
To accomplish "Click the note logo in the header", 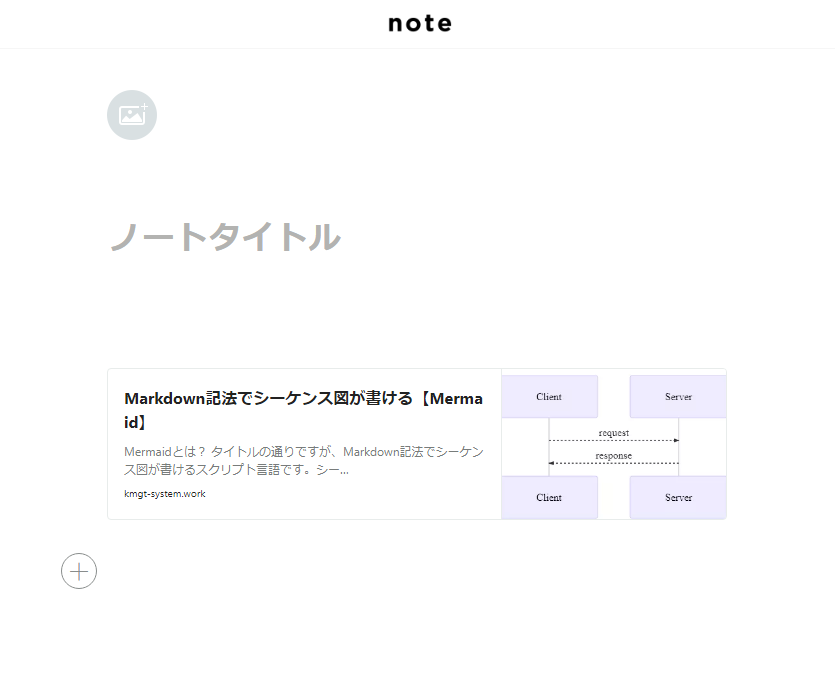I will [420, 23].
